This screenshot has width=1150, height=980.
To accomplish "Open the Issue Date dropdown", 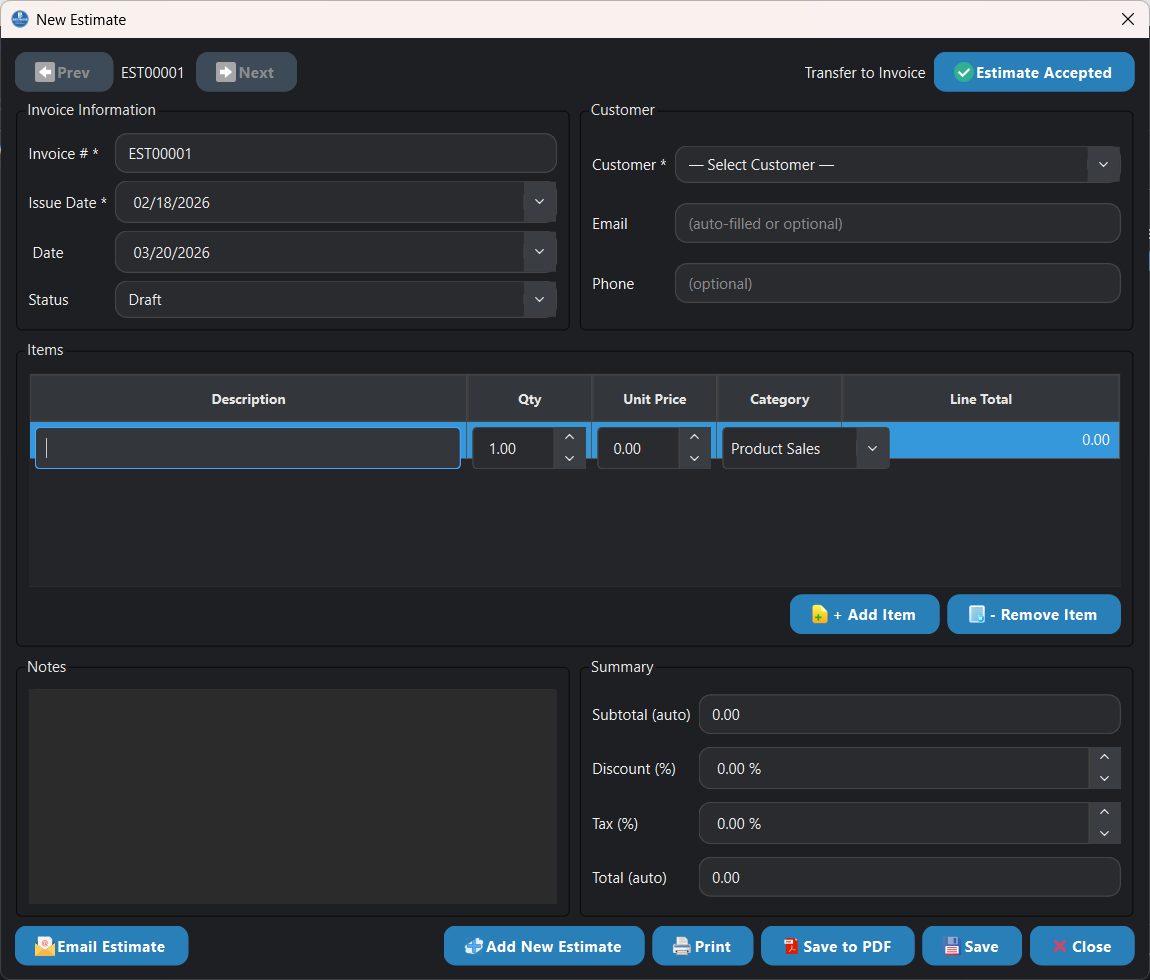I will [x=538, y=202].
